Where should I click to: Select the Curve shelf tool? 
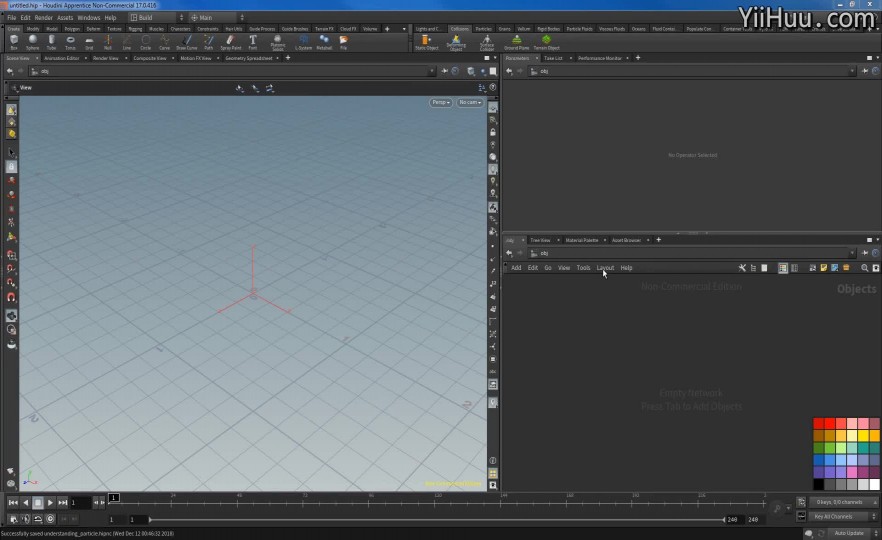pyautogui.click(x=164, y=42)
